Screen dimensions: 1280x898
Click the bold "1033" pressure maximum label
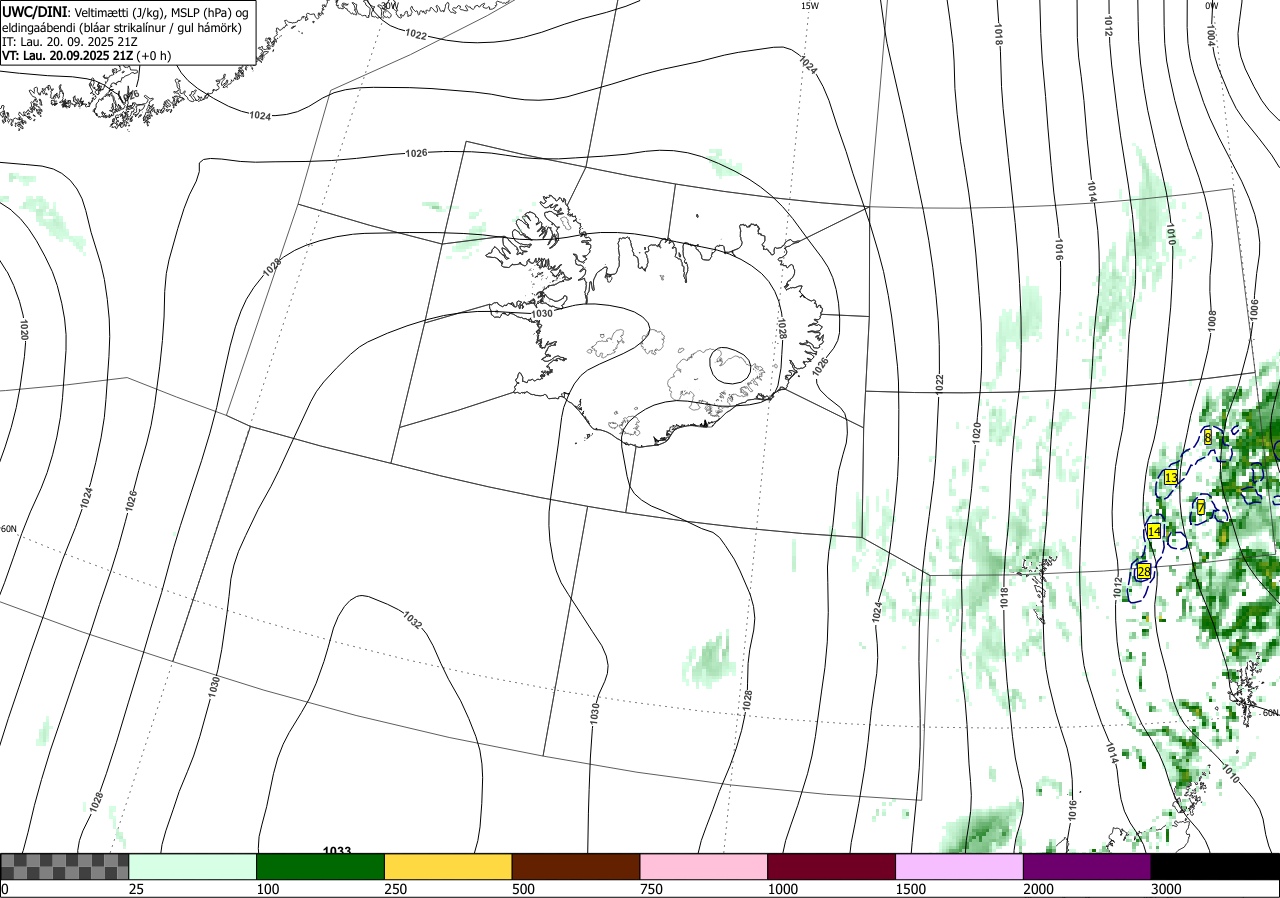pos(337,851)
